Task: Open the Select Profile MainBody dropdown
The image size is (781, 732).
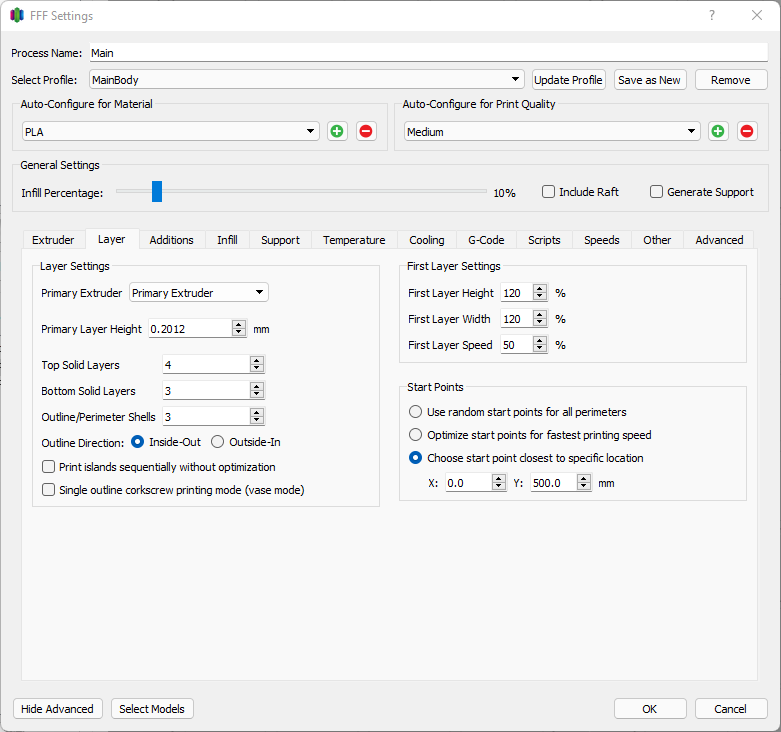Action: pos(307,80)
